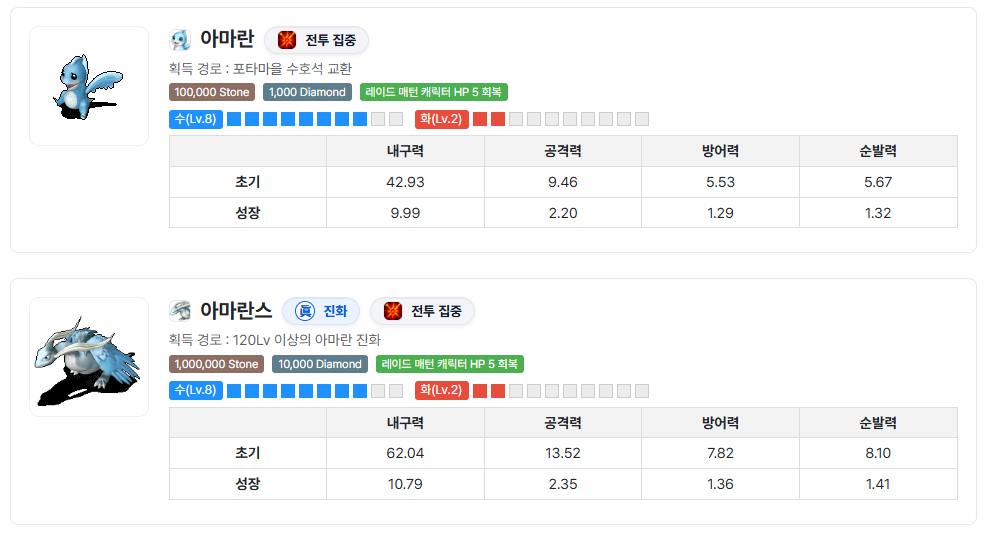Open the 아마란 creature thumbnail image

point(89,86)
